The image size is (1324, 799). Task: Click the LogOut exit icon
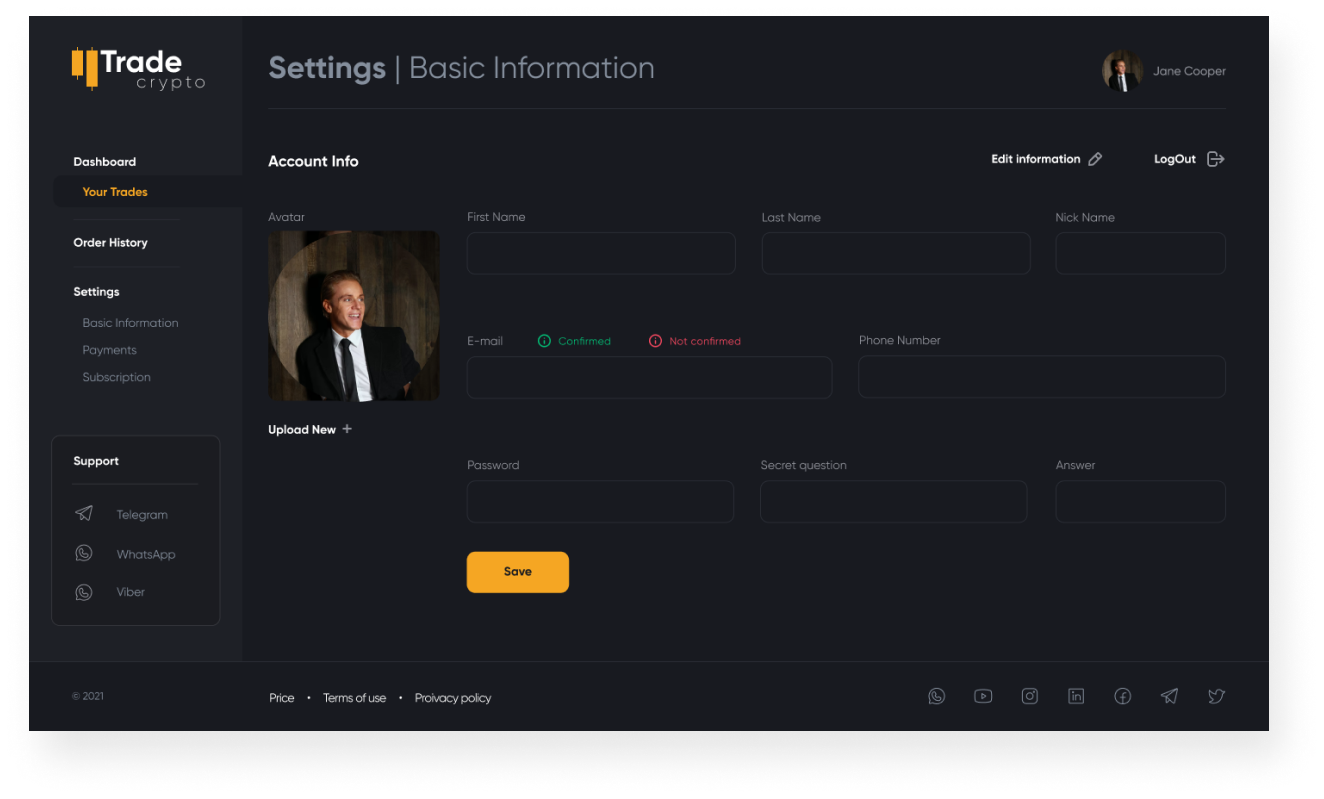pyautogui.click(x=1215, y=159)
